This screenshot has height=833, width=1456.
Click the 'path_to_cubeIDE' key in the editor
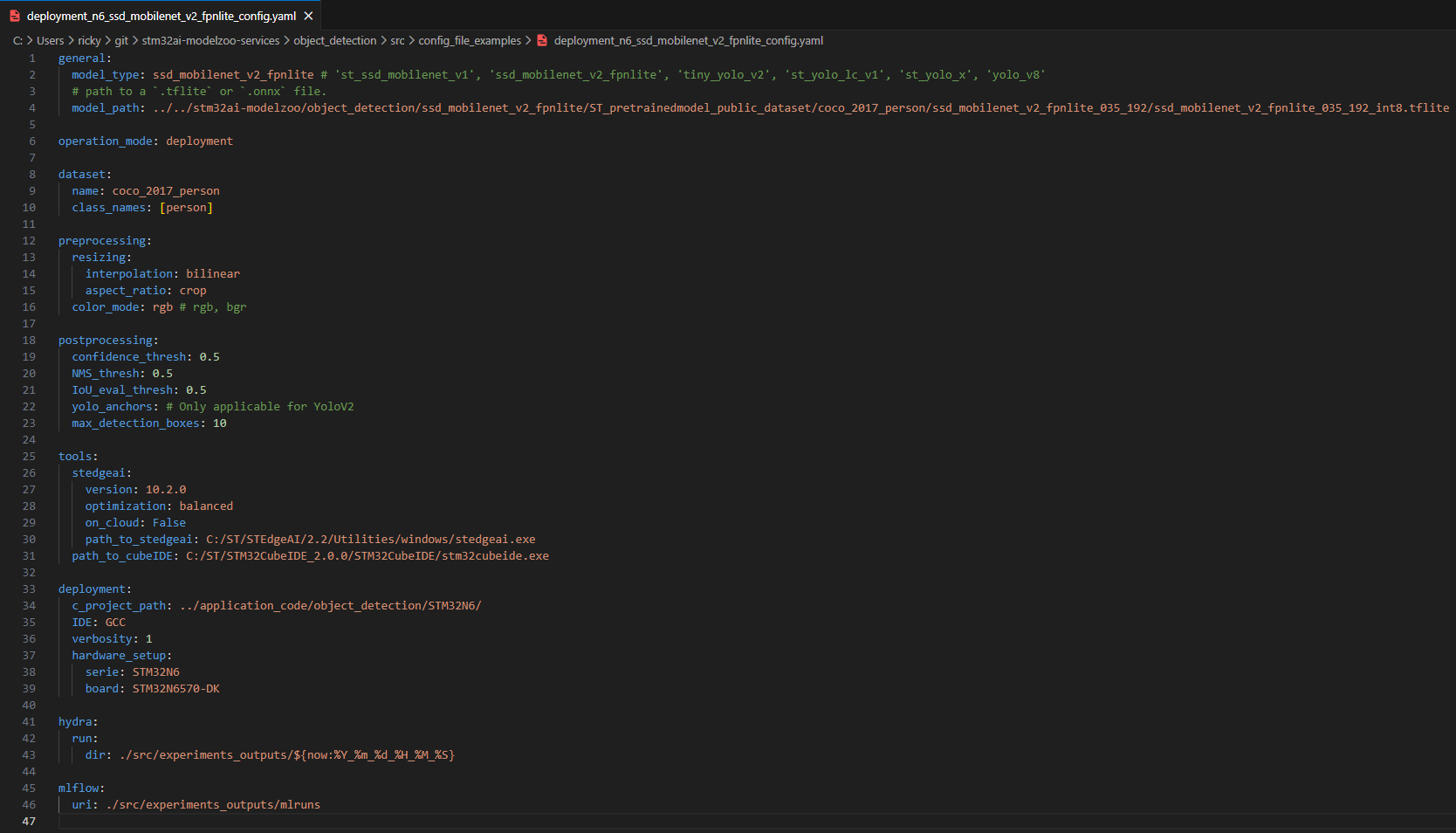pyautogui.click(x=122, y=556)
